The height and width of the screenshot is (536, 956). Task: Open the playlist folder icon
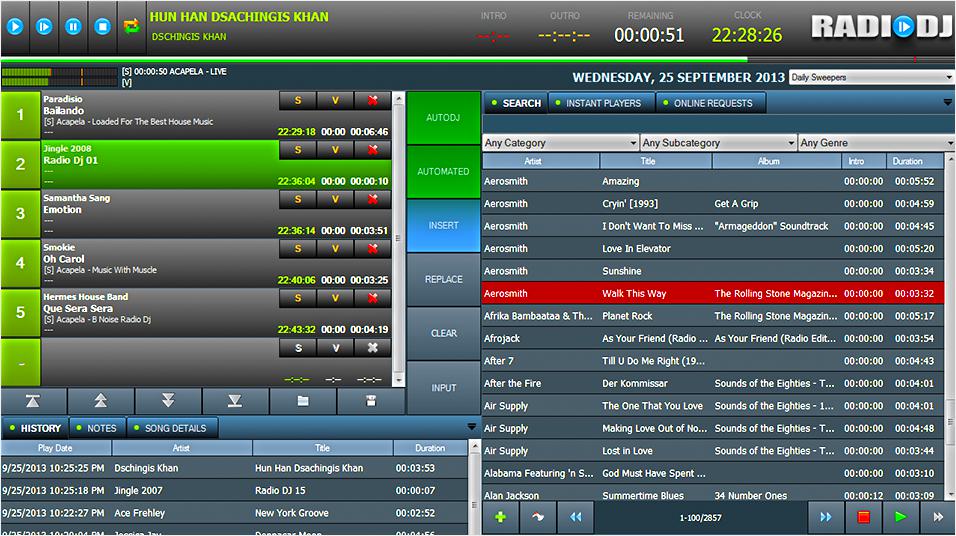(303, 401)
